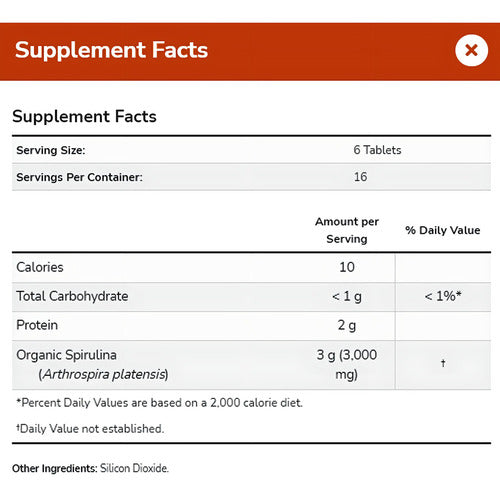Click the Amount per Serving column header
The image size is (500, 497).
pos(347,230)
